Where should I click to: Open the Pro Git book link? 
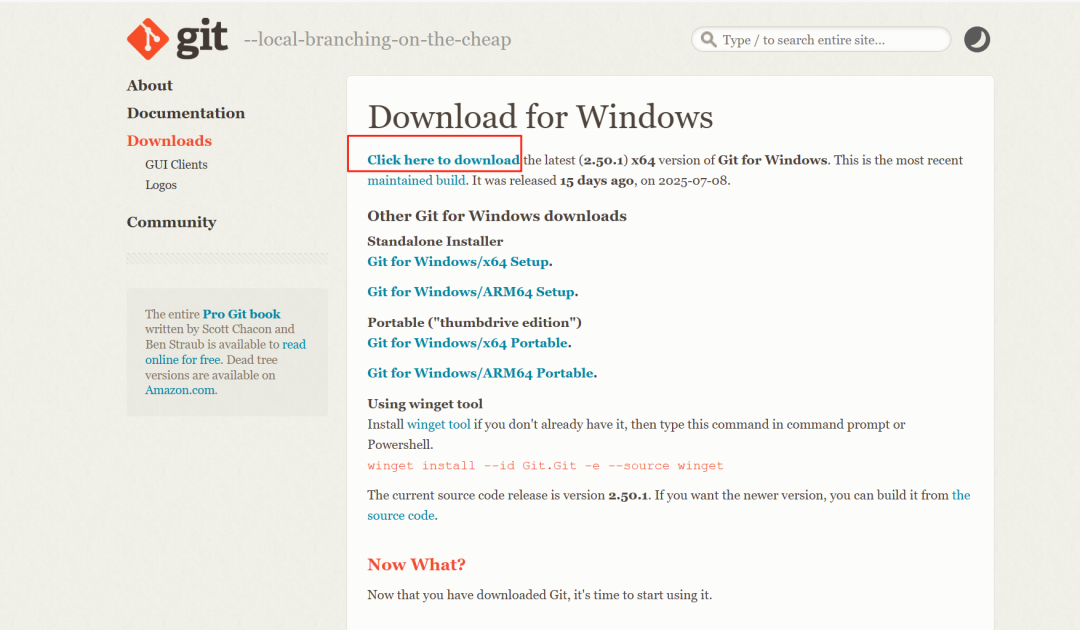(x=242, y=314)
